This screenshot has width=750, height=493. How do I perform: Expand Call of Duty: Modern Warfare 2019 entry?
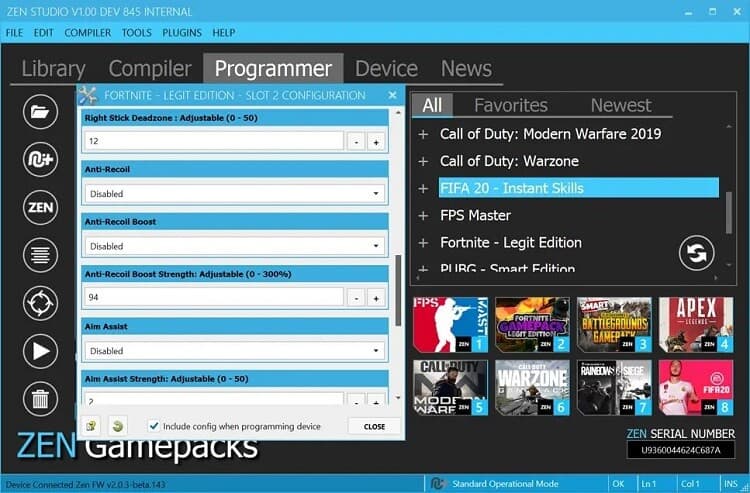pos(423,134)
